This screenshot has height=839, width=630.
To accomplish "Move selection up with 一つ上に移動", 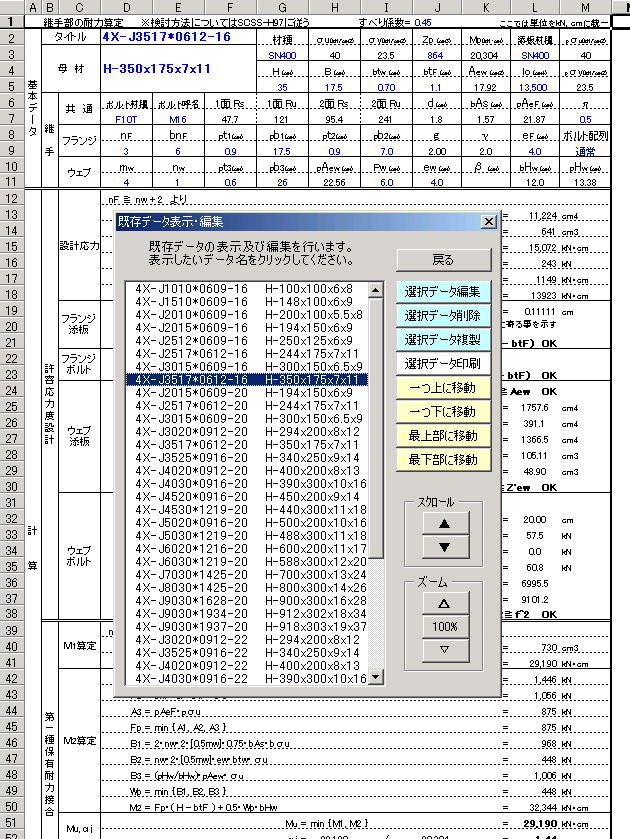I will click(443, 387).
